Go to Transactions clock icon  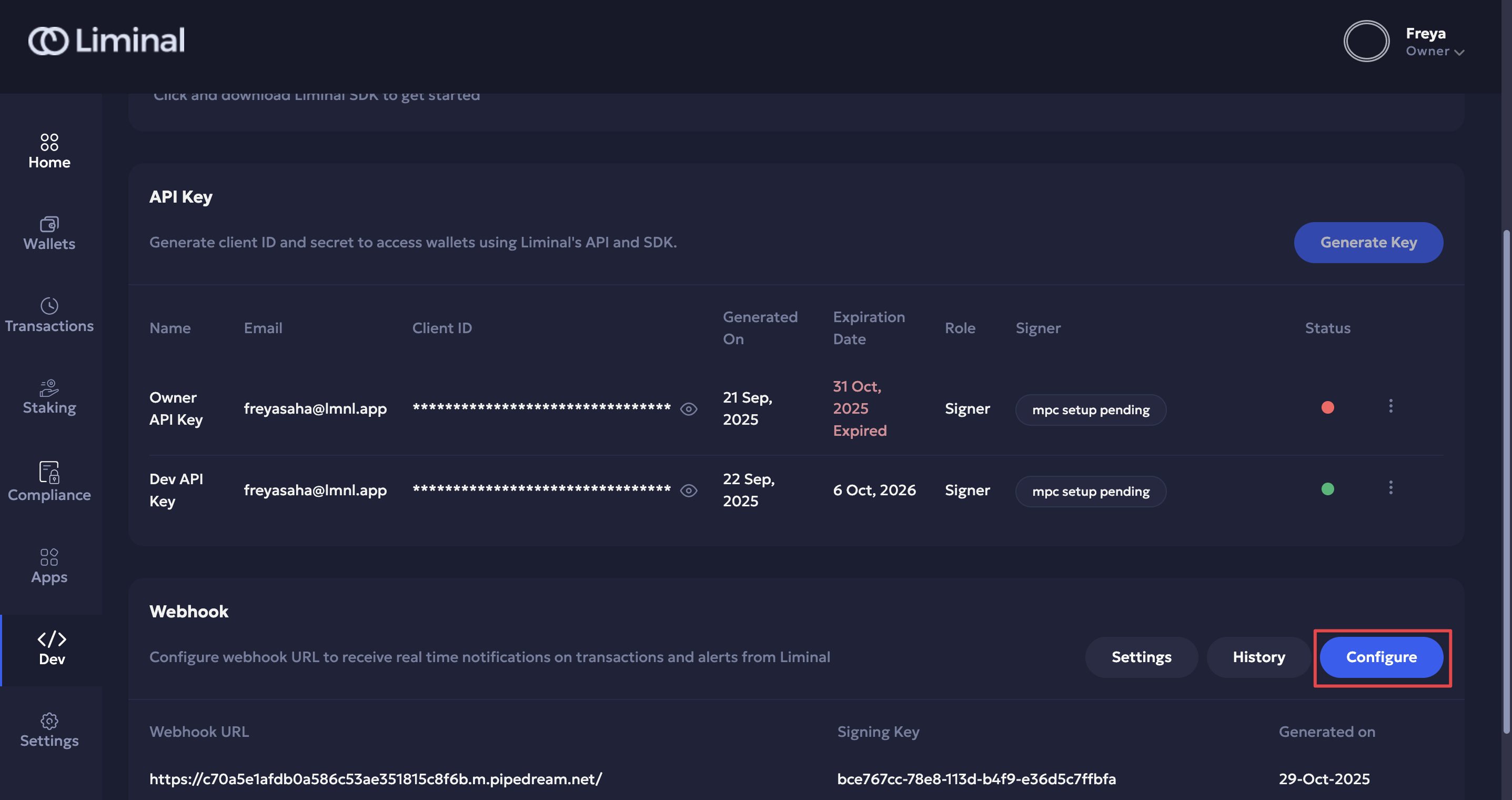click(x=49, y=305)
